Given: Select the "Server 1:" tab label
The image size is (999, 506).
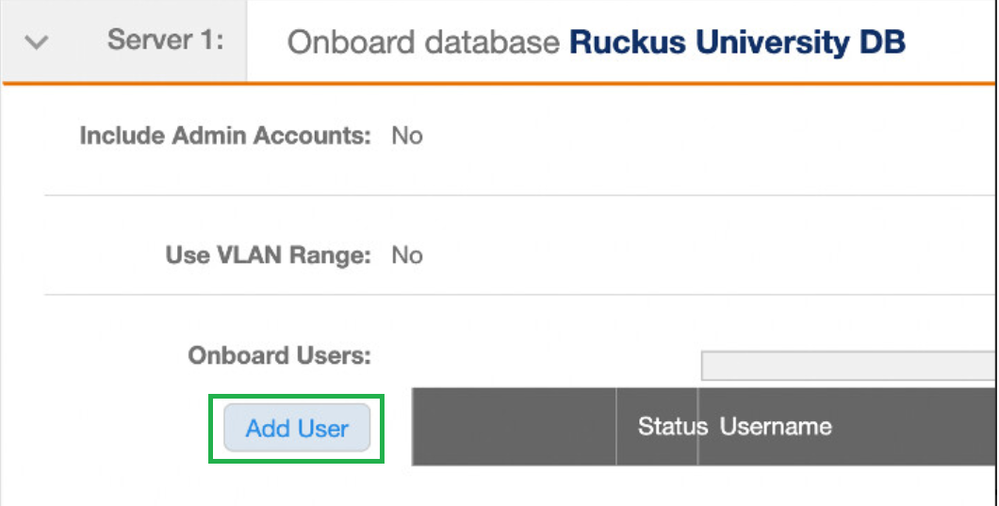Looking at the screenshot, I should (166, 41).
